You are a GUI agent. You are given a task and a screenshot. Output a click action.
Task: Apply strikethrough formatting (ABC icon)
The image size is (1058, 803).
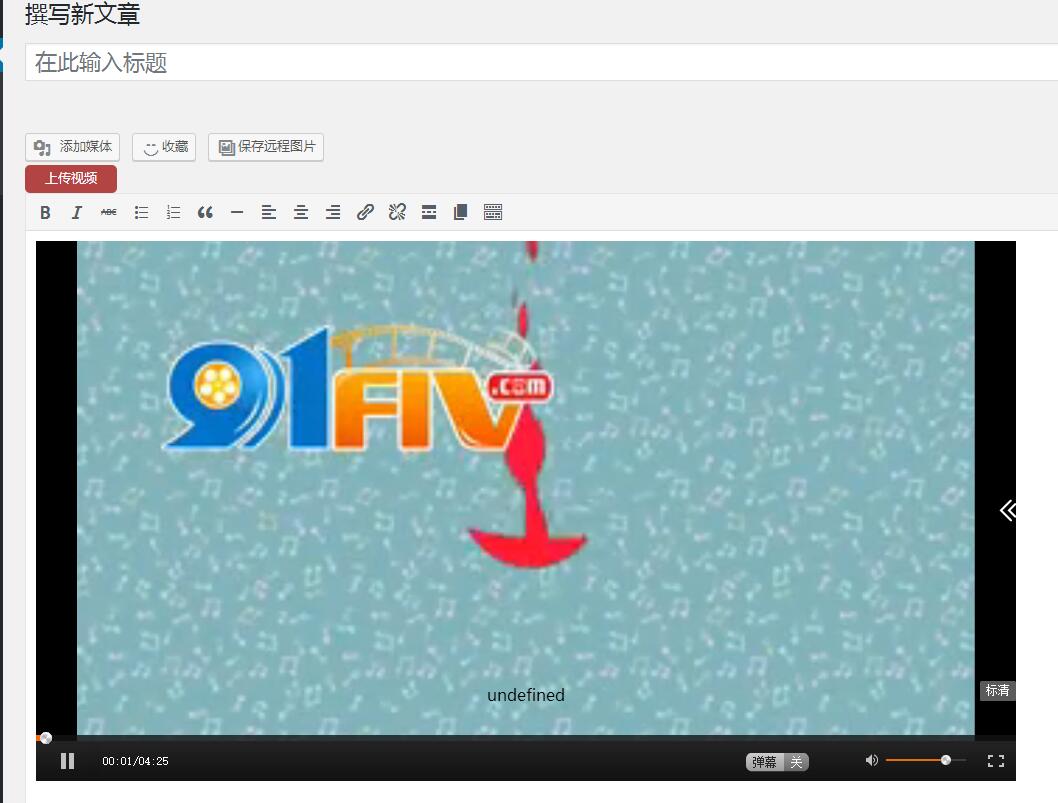pyautogui.click(x=109, y=213)
